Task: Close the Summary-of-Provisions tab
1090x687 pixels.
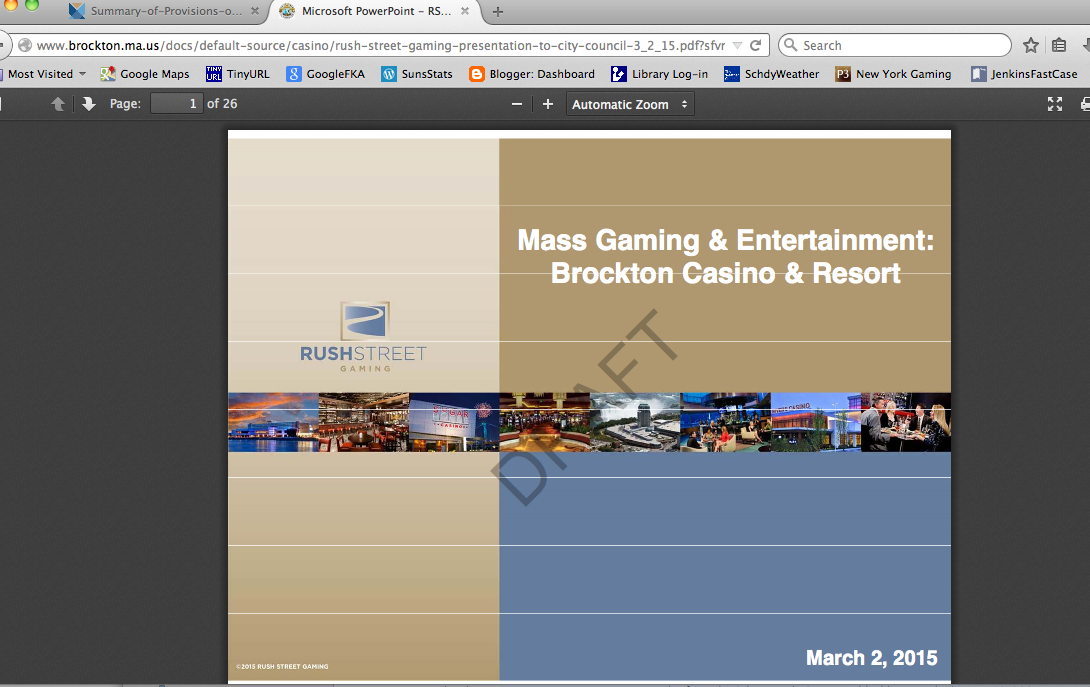Action: click(255, 12)
